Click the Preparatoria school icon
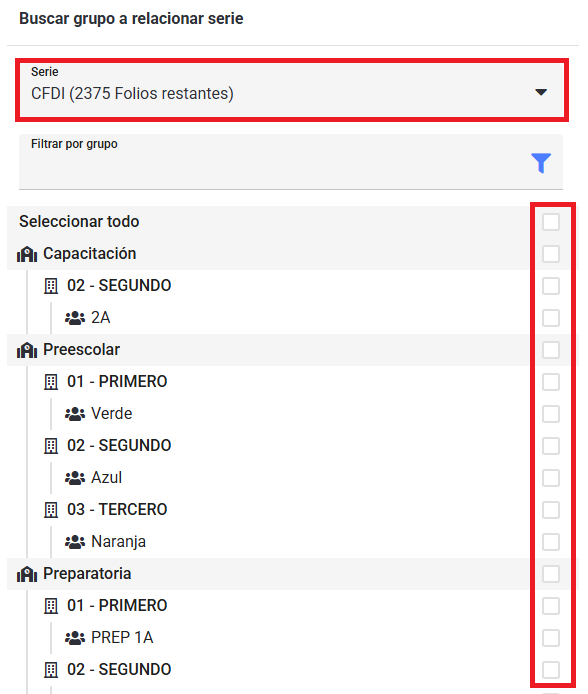 pos(27,574)
